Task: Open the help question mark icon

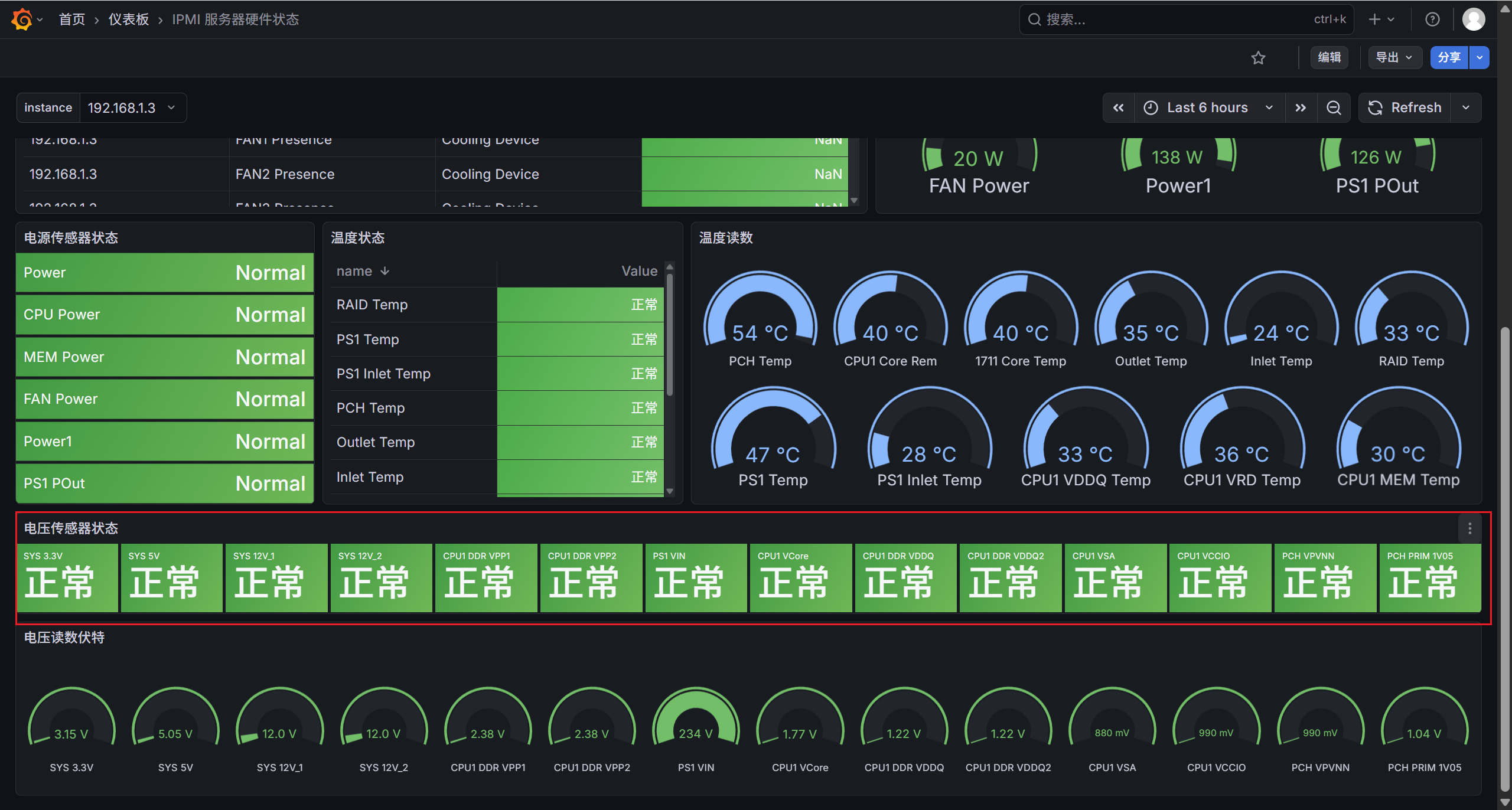Action: 1432,19
